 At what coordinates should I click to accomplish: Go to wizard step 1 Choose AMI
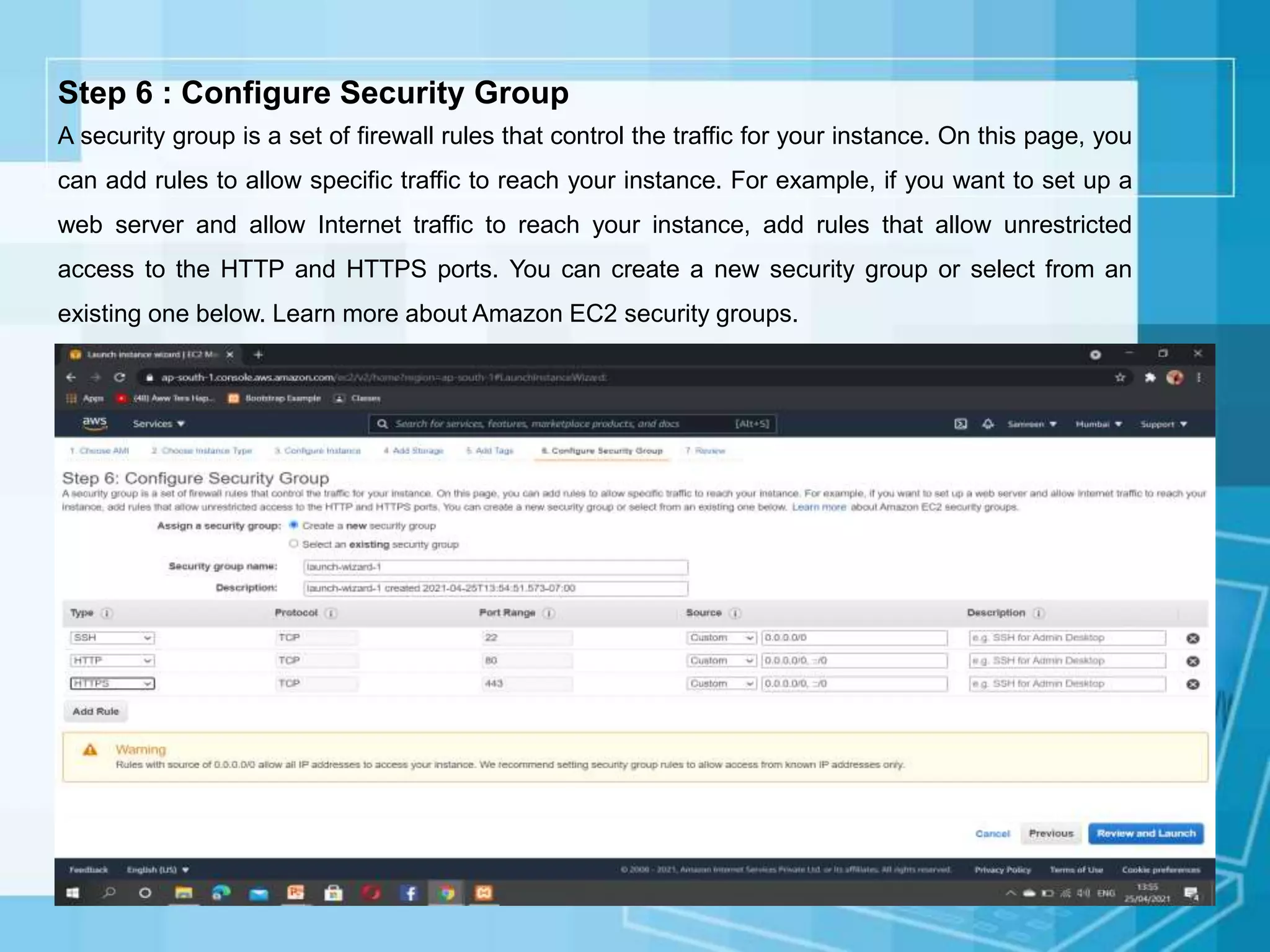point(99,451)
